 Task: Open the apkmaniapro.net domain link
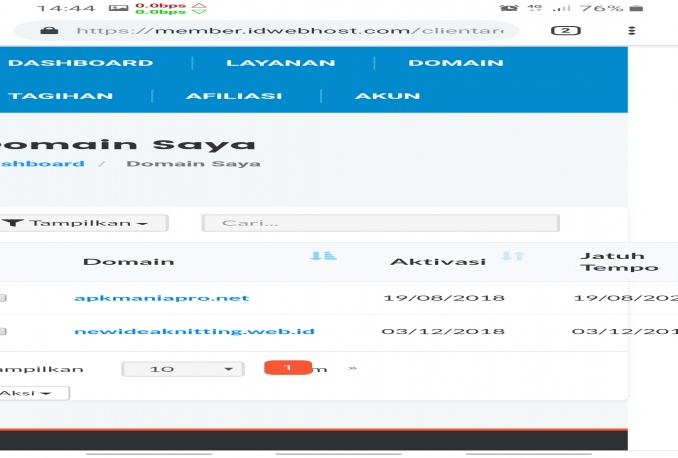click(161, 298)
